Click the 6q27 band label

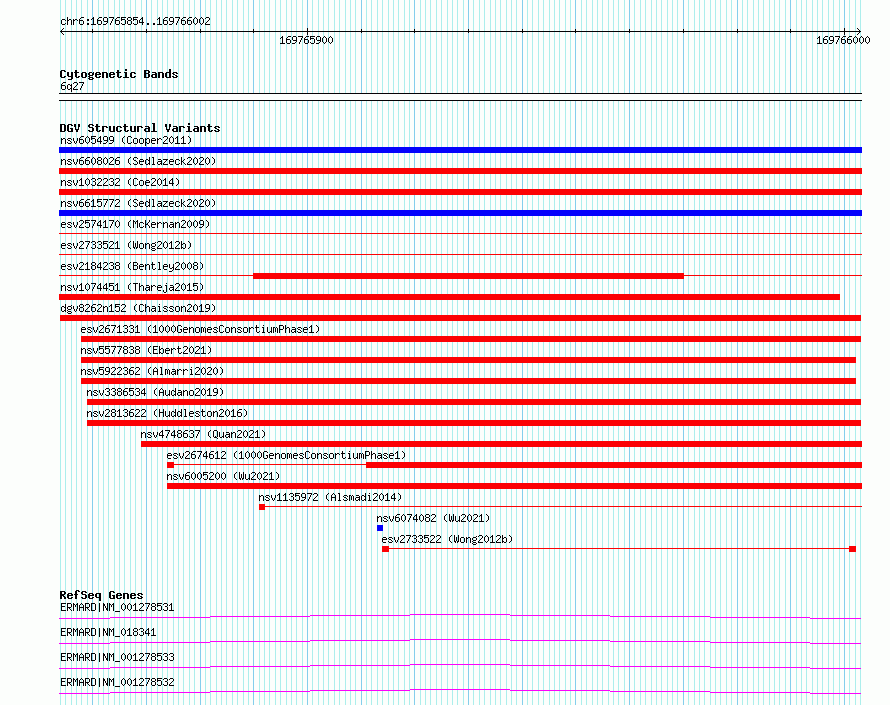coord(72,86)
